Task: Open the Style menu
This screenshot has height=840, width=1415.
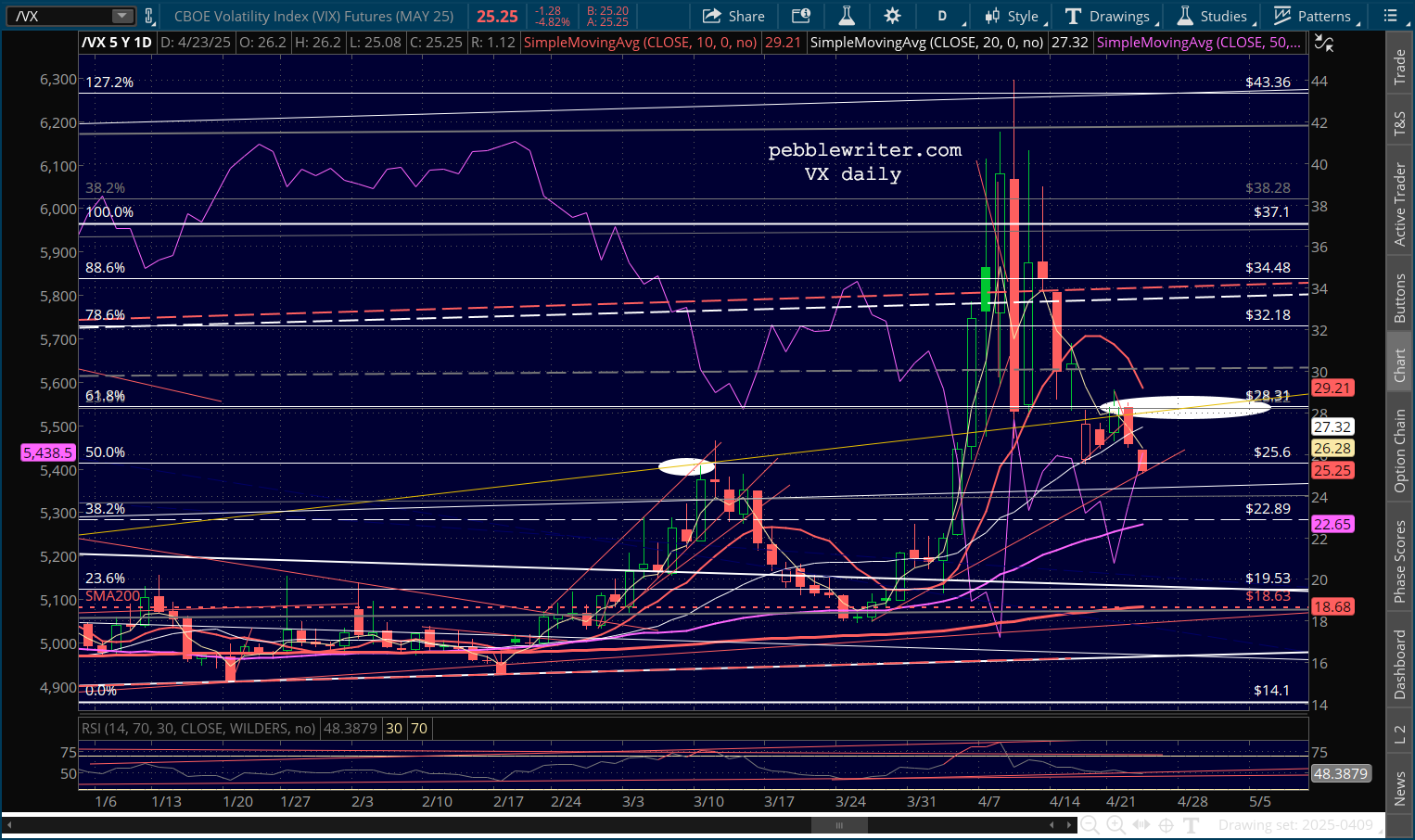Action: pyautogui.click(x=1013, y=16)
